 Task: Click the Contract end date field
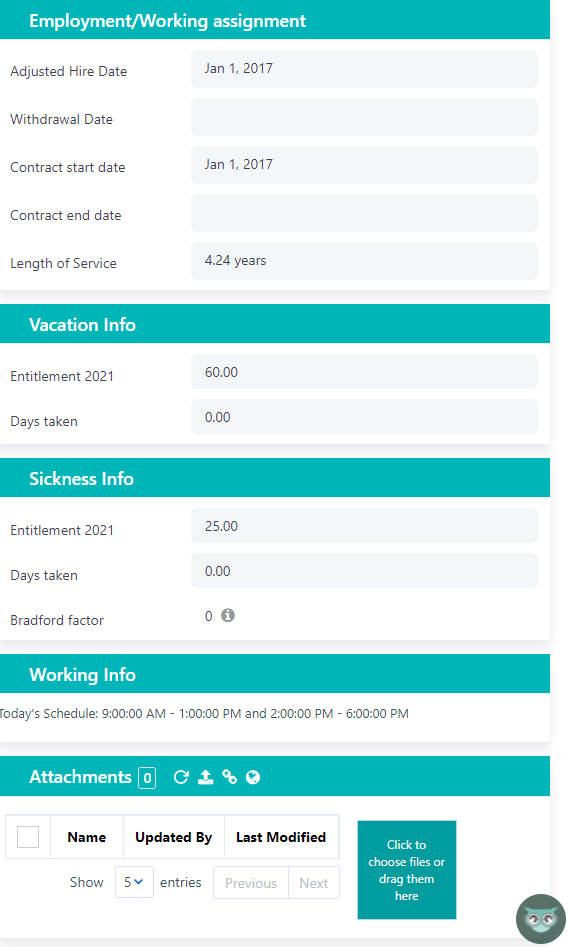pos(364,213)
